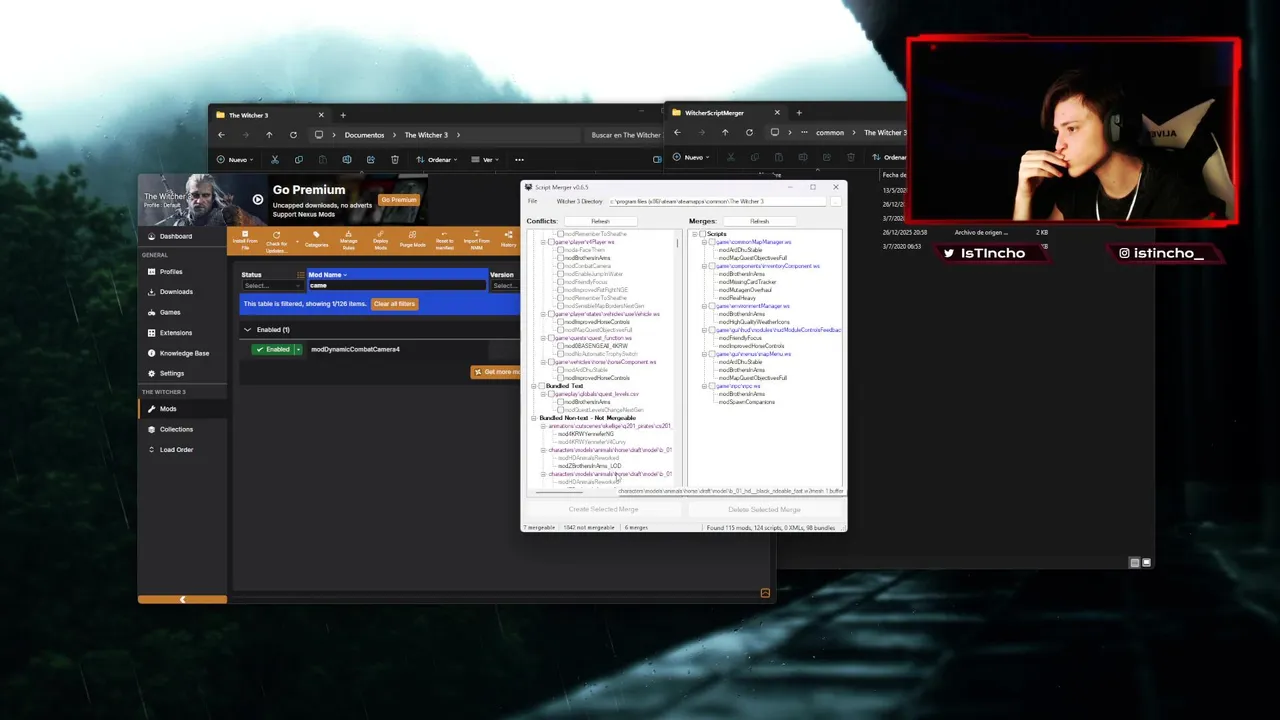Check modCombatCamera conflict checkbox
The height and width of the screenshot is (720, 1280).
560,266
